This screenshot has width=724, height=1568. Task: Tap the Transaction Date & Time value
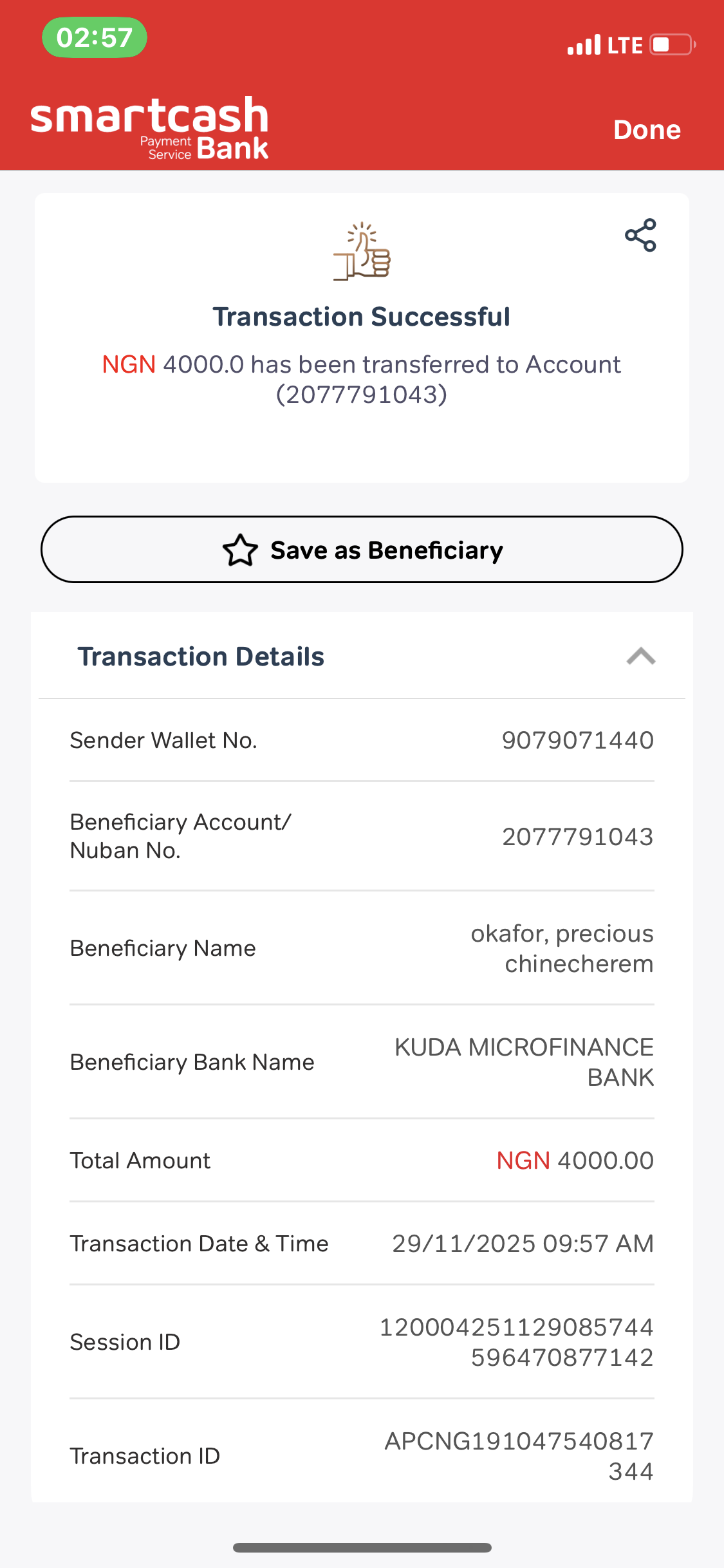coord(523,1244)
